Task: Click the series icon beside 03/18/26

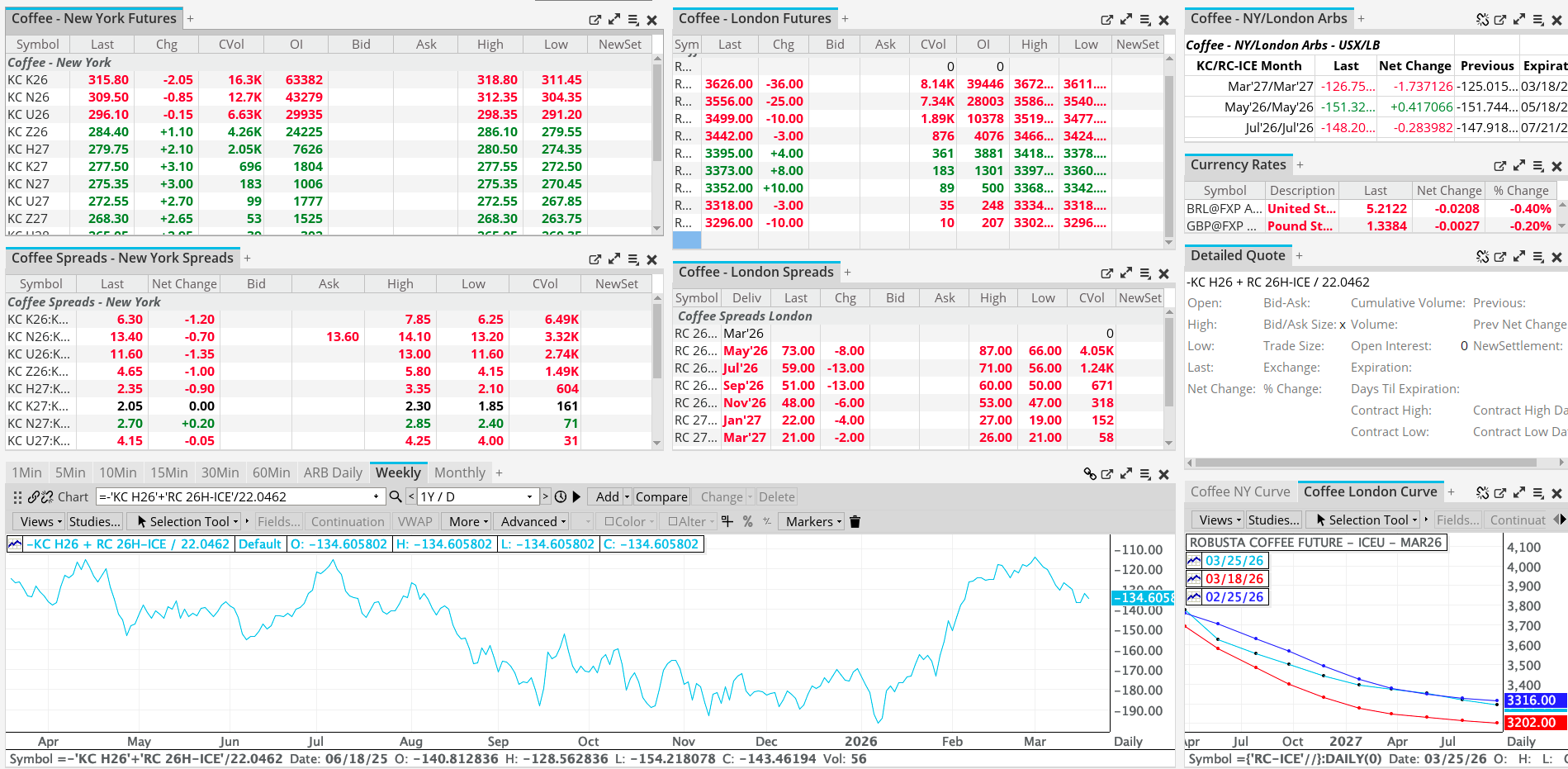Action: click(x=1194, y=579)
